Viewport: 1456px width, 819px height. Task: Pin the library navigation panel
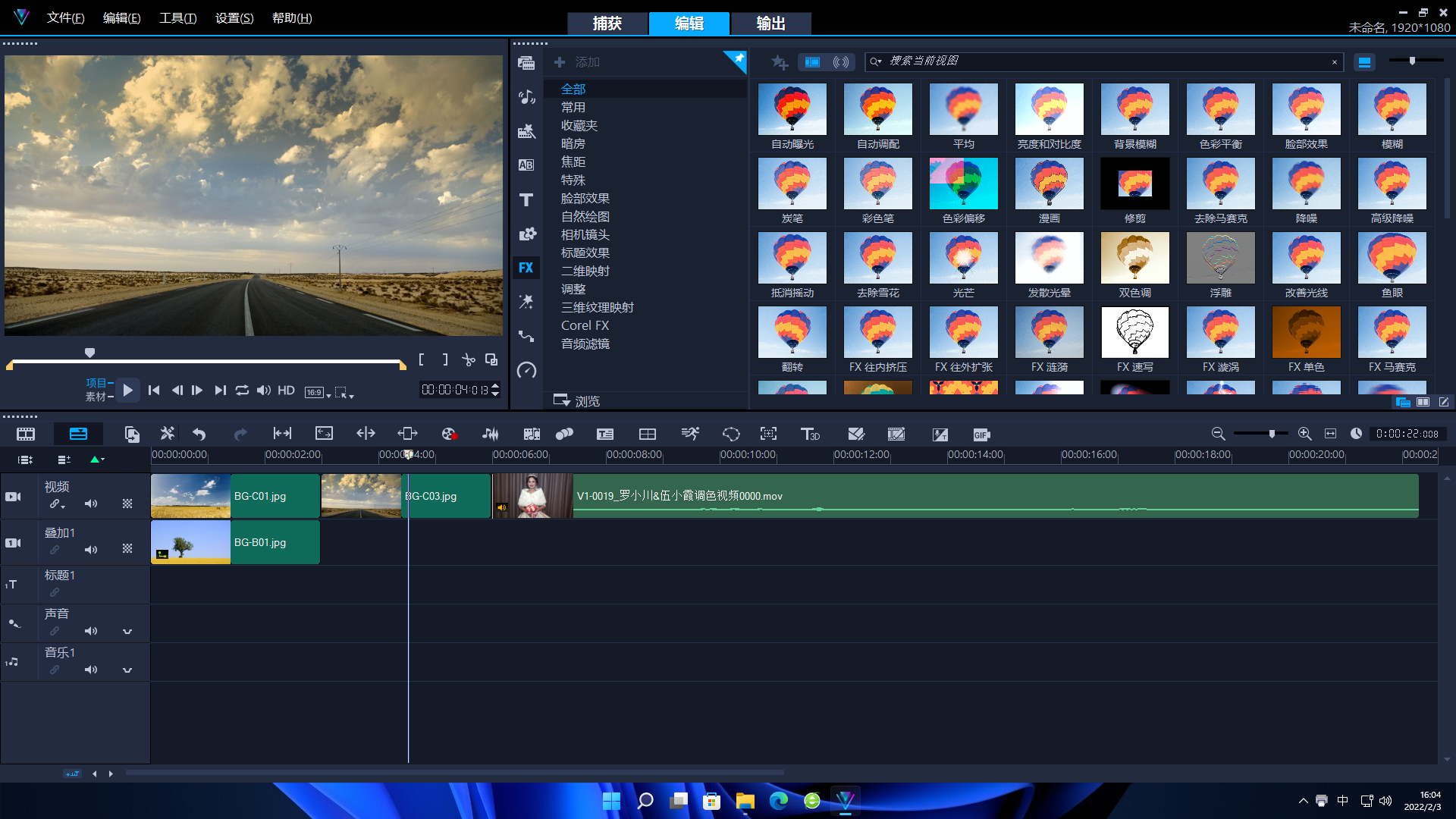736,60
